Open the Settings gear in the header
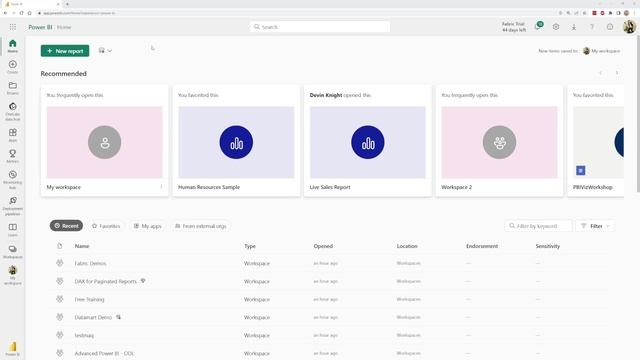640x360 pixels. [556, 27]
